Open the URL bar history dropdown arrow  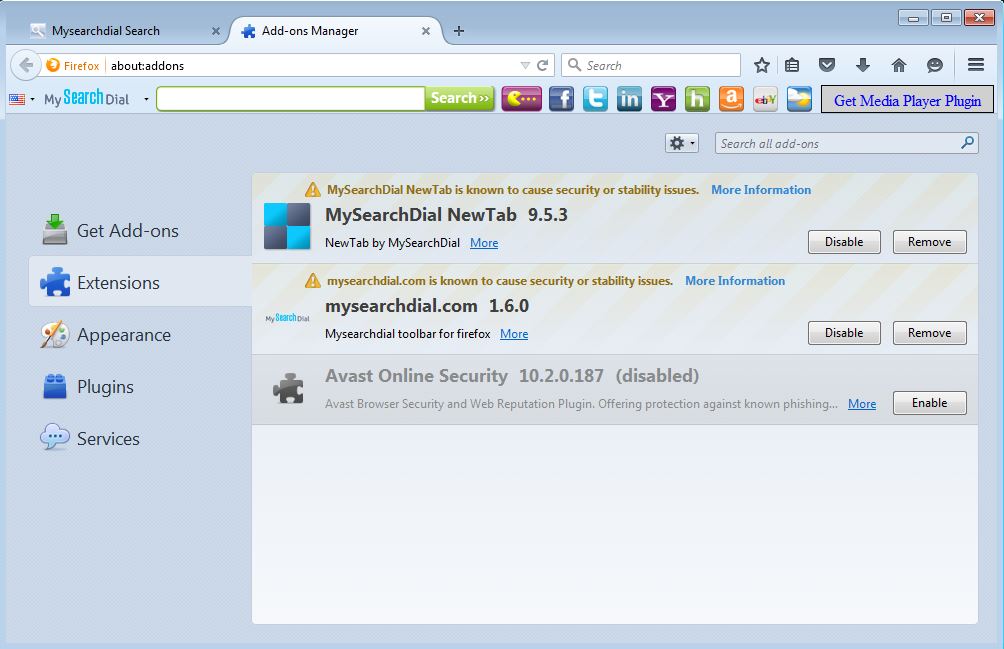click(525, 65)
